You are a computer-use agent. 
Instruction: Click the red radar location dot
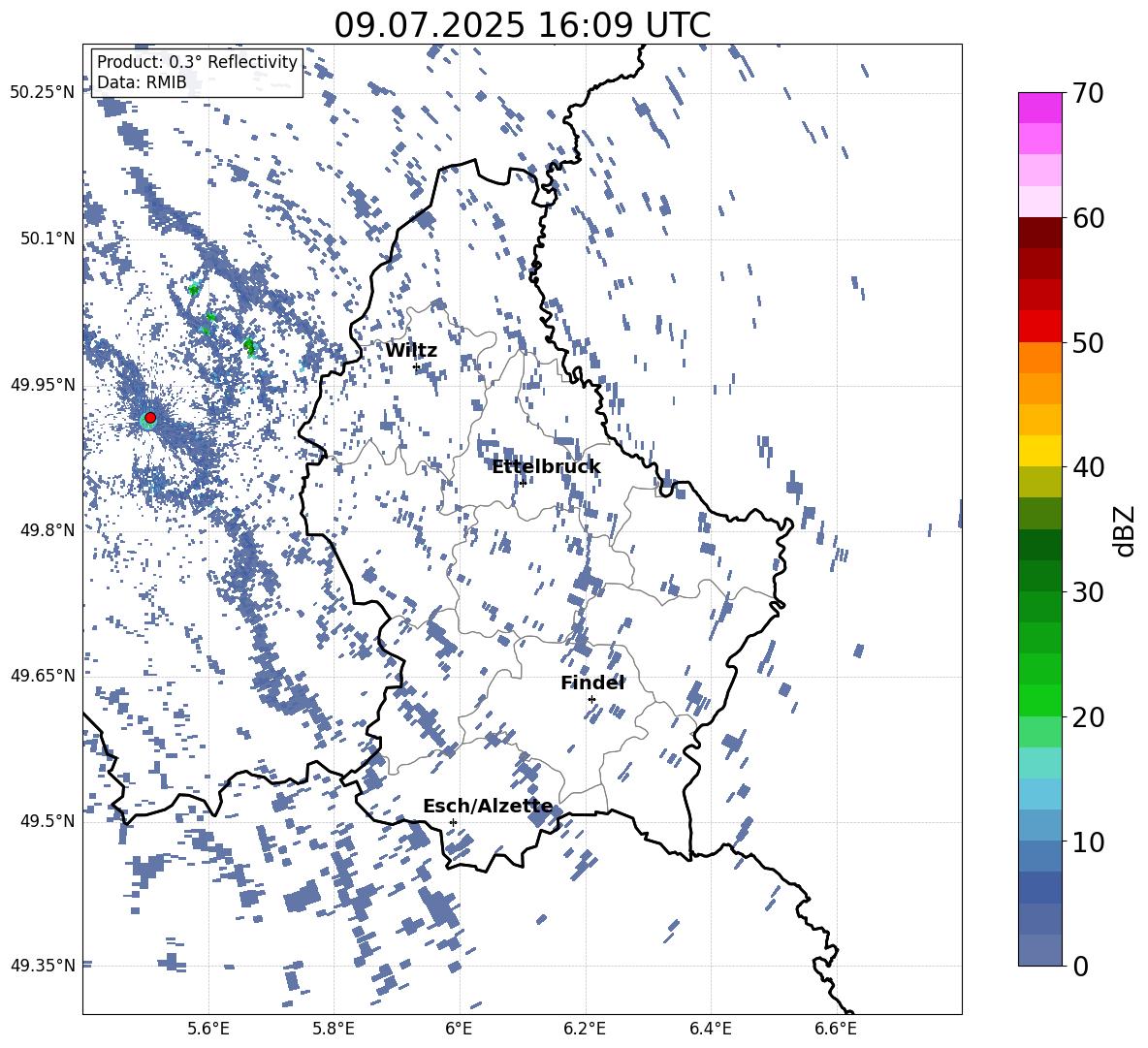tap(150, 418)
